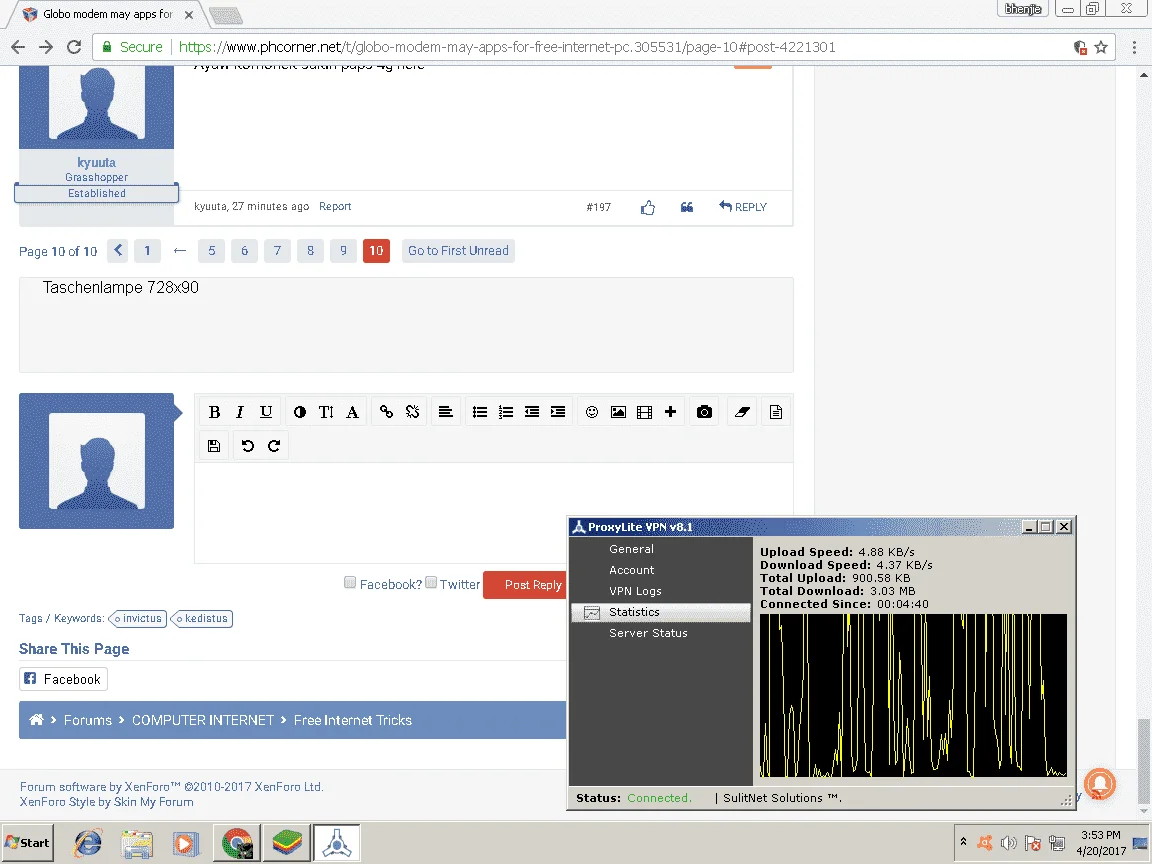Image resolution: width=1152 pixels, height=864 pixels.
Task: Toggle bold formatting in reply editor
Action: (215, 412)
